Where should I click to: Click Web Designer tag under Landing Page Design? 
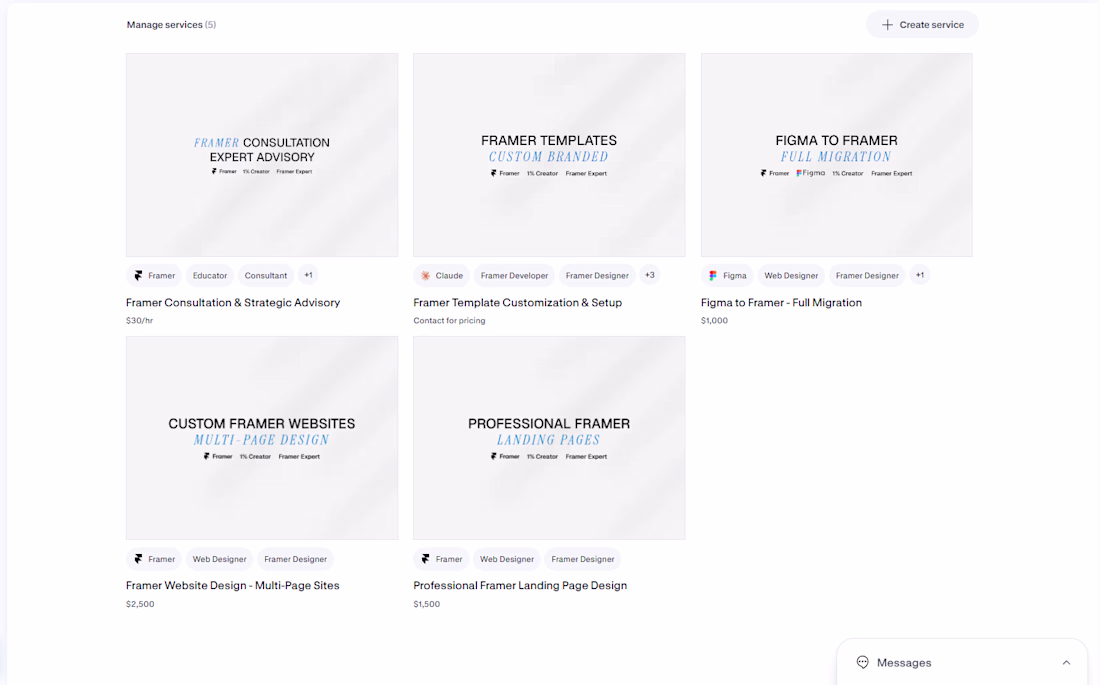(507, 559)
